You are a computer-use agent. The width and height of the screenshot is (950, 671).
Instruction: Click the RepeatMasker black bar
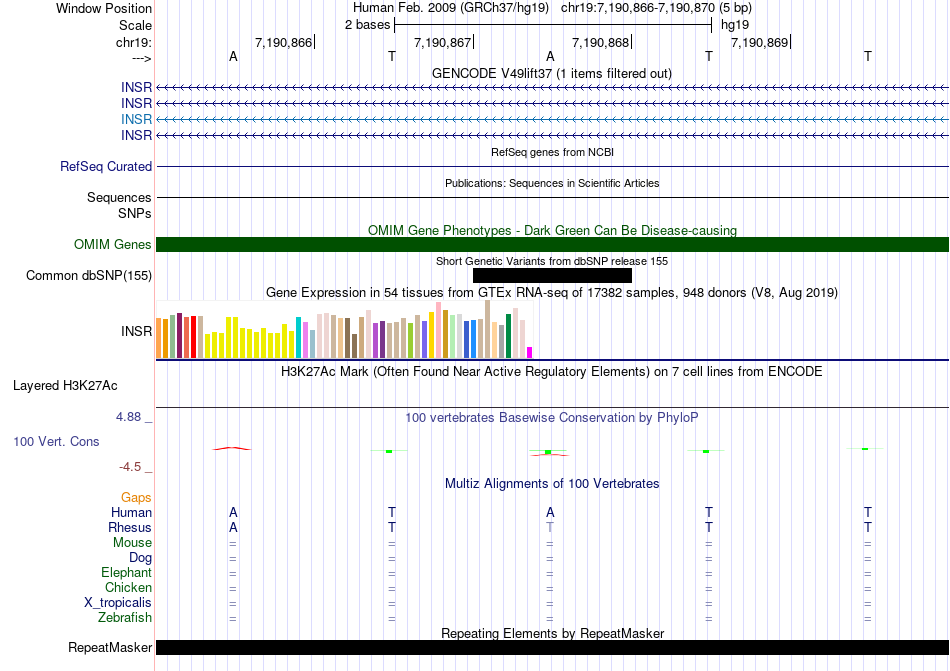coord(552,647)
